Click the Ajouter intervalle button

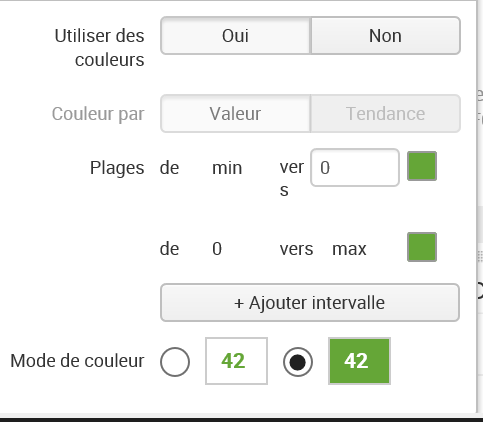310,303
